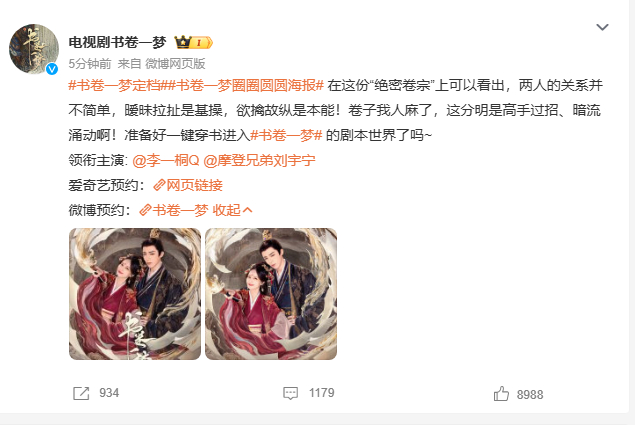Open the 电视剧书卷一梦 profile avatar
This screenshot has height=425, width=635.
click(x=34, y=49)
